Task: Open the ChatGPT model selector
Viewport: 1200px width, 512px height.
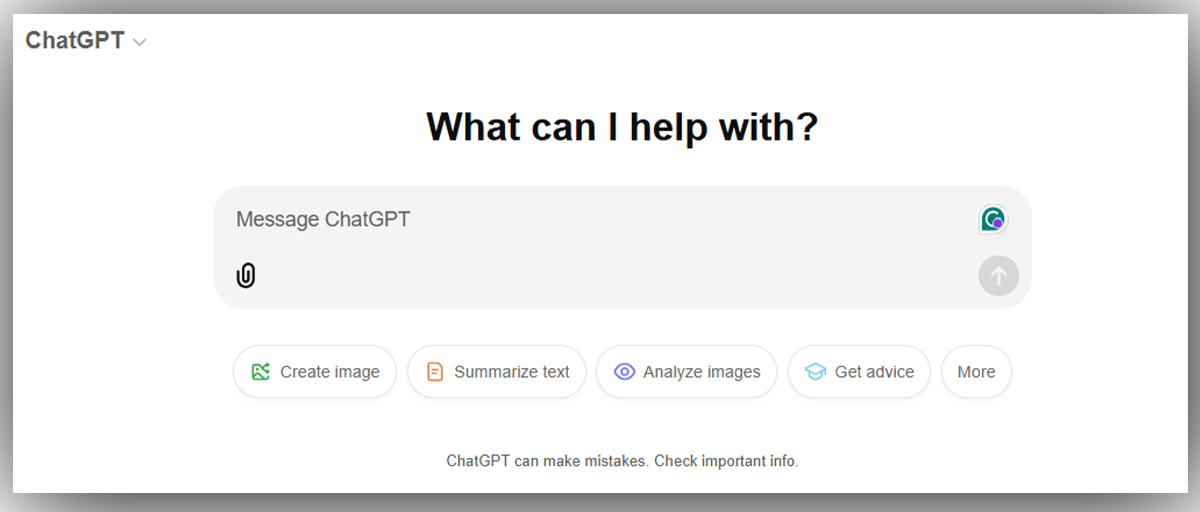Action: pos(75,41)
